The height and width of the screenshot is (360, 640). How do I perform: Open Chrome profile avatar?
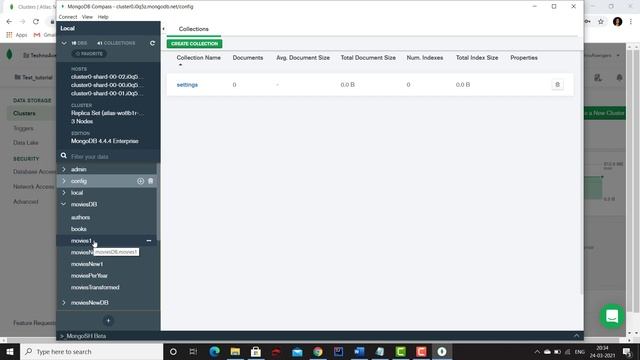(x=618, y=22)
